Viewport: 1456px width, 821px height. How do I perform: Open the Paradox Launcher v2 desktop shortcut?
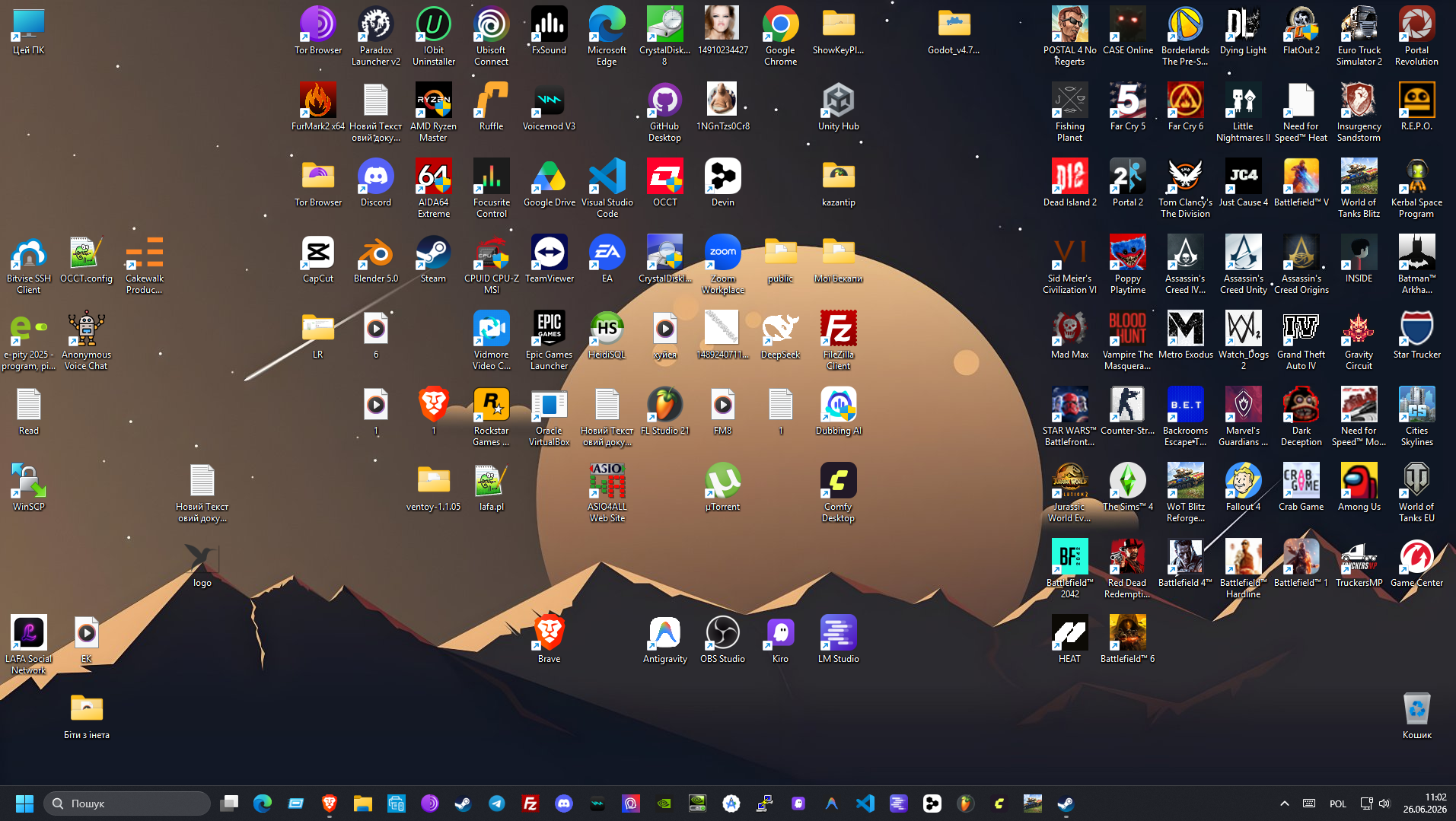coord(376,36)
